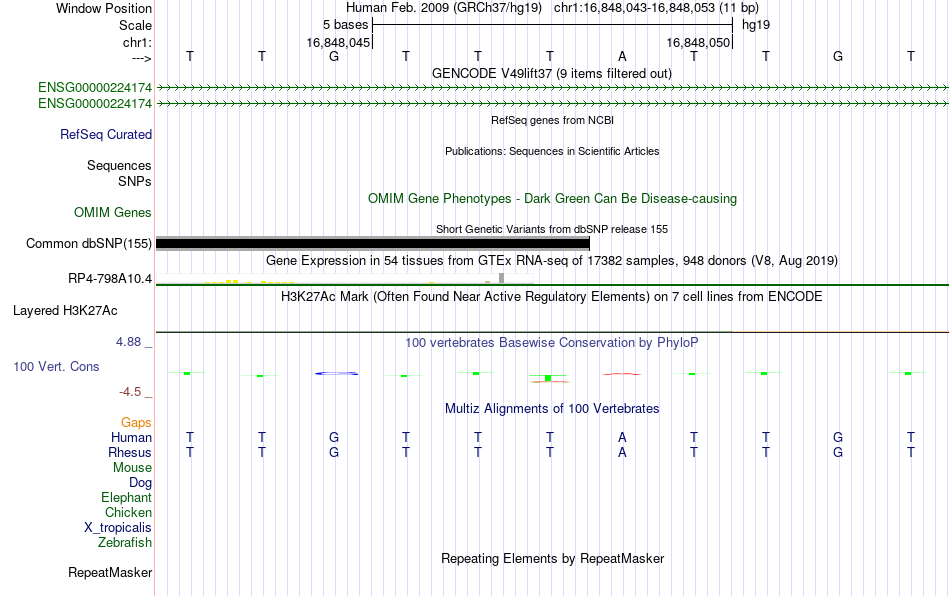950x596 pixels.
Task: Click the Gaps alignment label
Action: click(x=136, y=422)
